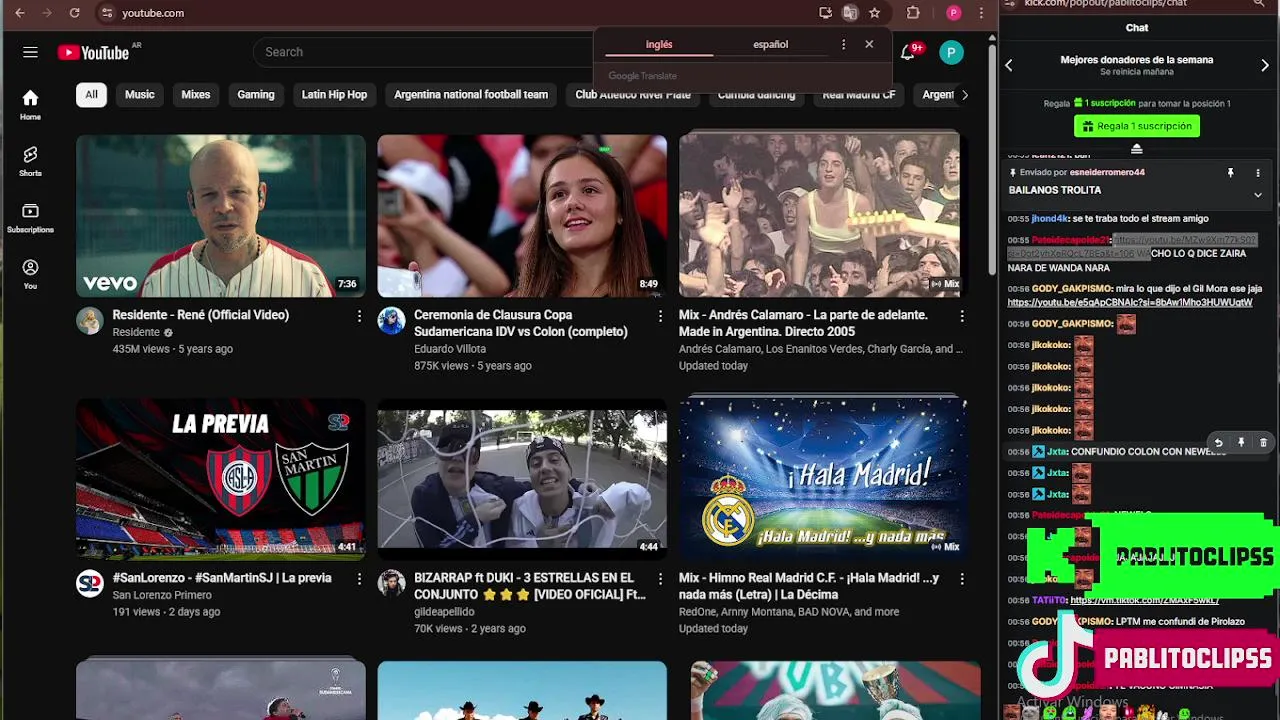Open Residente channel avatar
Screen dimensions: 1280x720
tap(90, 320)
